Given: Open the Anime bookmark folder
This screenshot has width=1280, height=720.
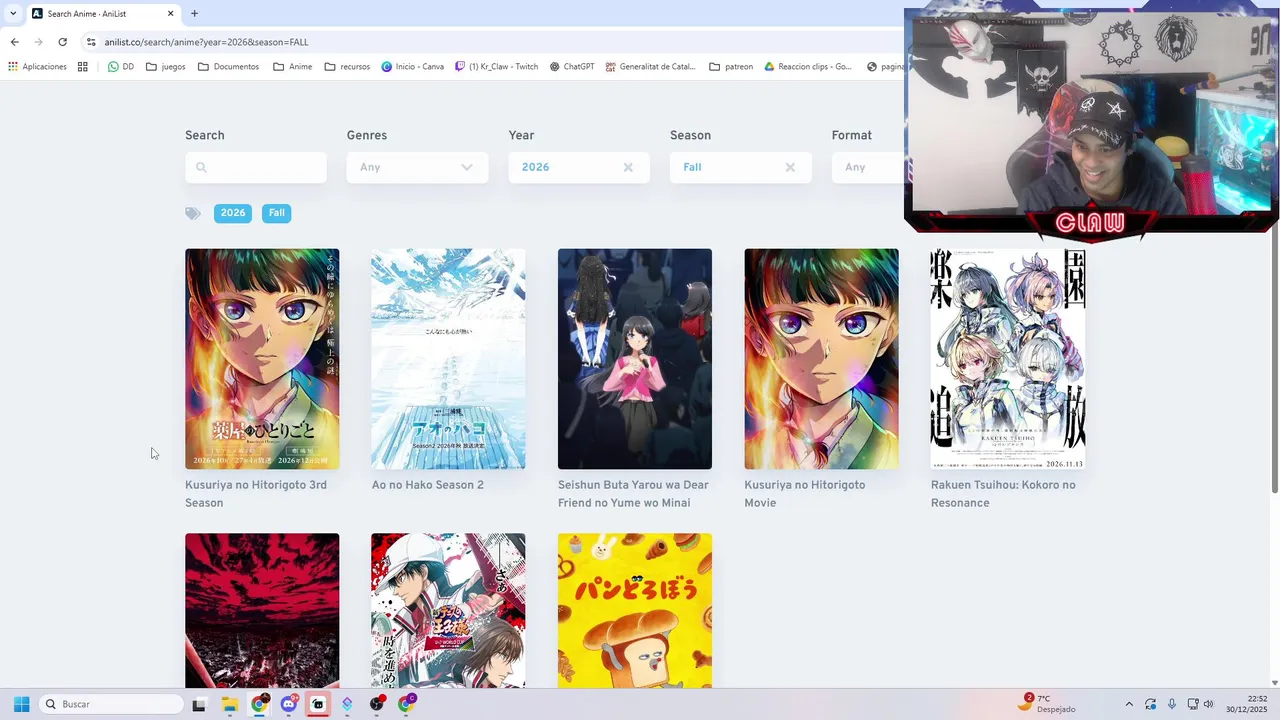Looking at the screenshot, I should point(292,67).
